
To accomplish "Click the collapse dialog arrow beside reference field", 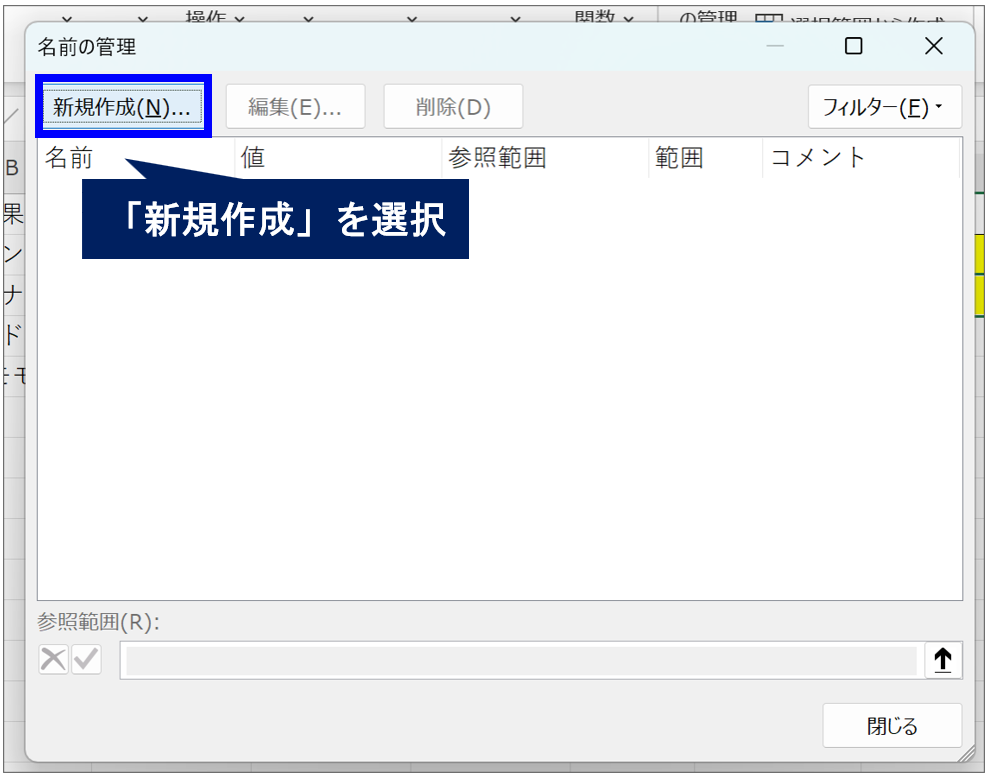I will click(x=942, y=660).
